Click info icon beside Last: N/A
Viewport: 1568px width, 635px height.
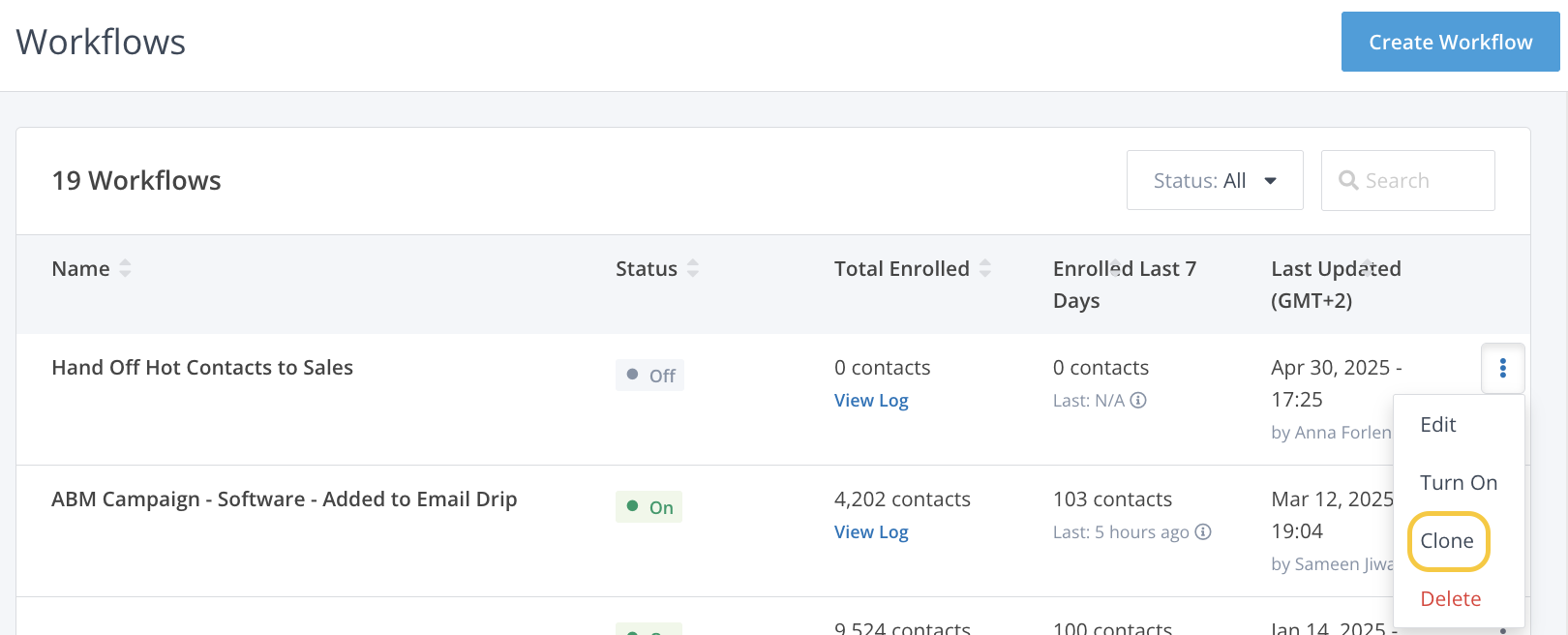1139,401
